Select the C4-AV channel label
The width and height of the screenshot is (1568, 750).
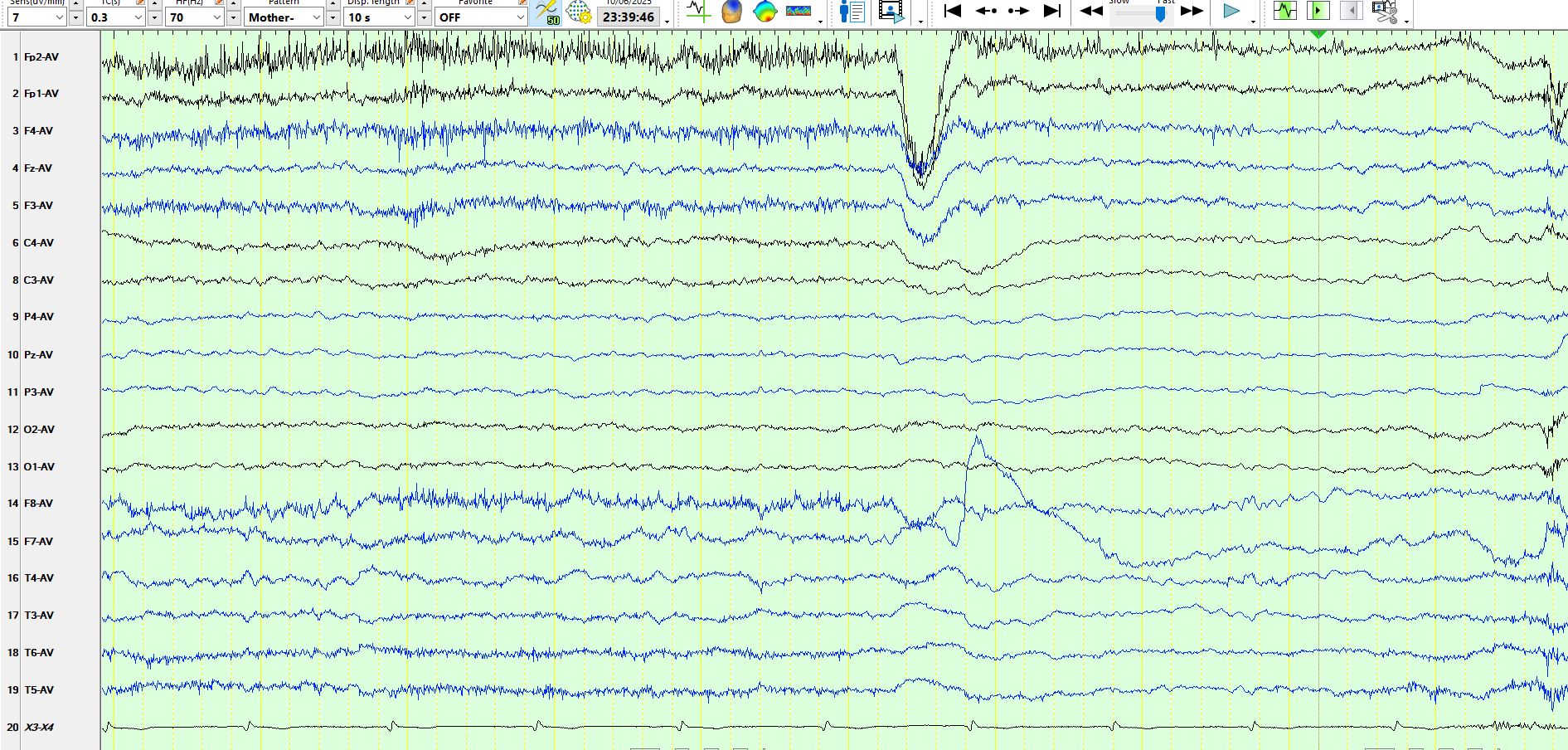39,243
